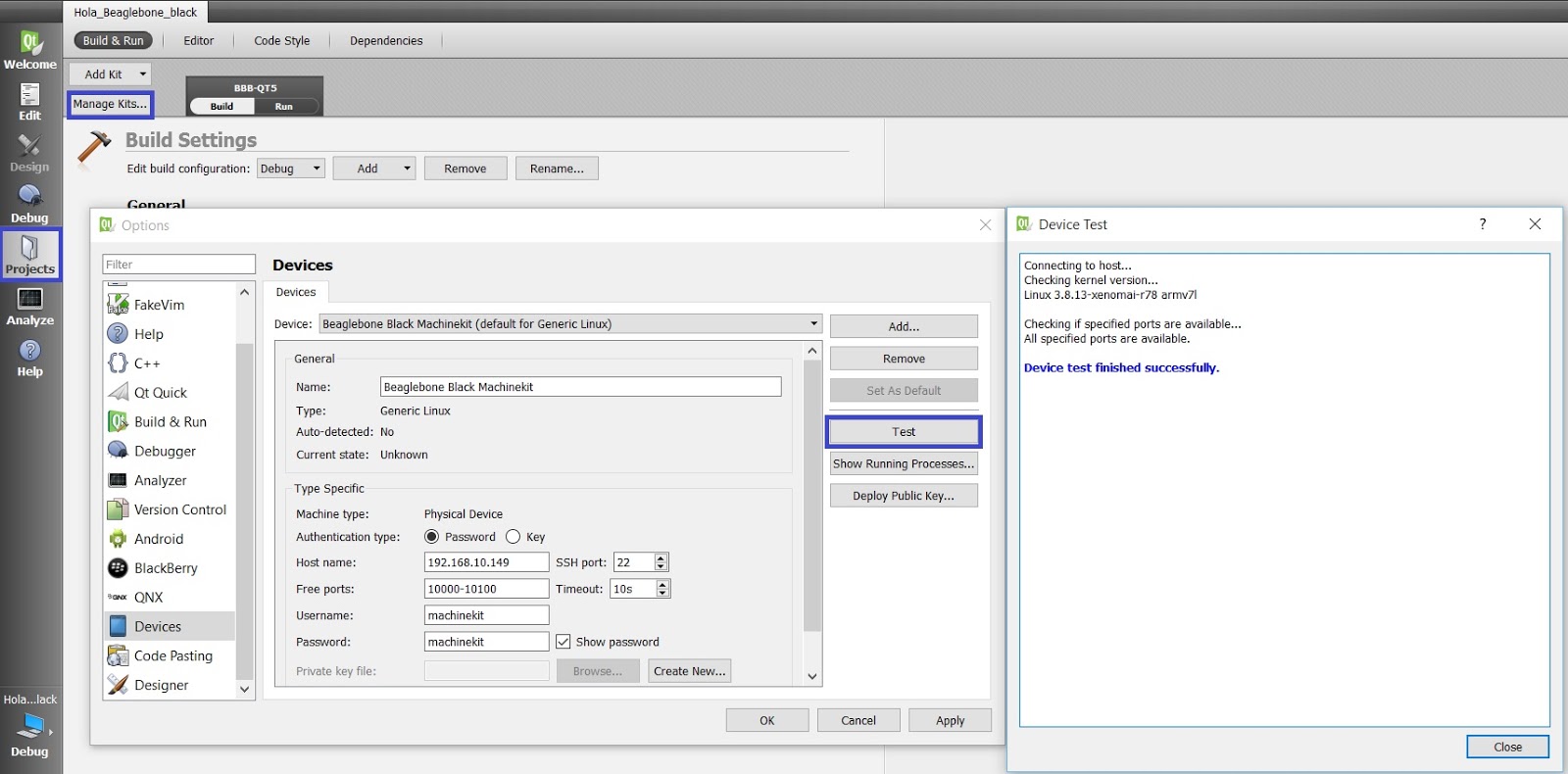Click the device Name field
Screen dimensions: 1568x774
580,387
